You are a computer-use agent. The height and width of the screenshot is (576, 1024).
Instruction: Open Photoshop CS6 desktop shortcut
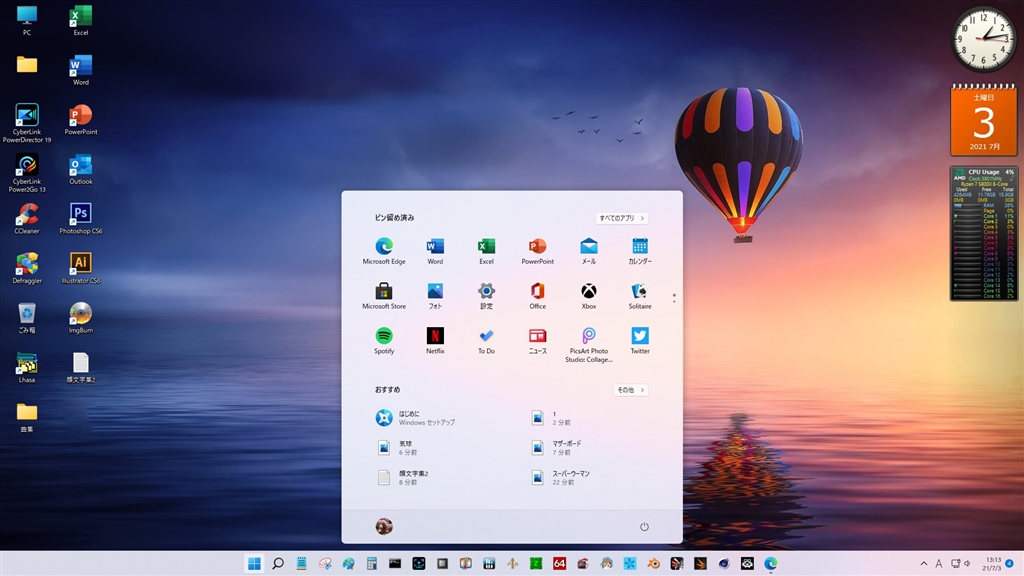81,215
